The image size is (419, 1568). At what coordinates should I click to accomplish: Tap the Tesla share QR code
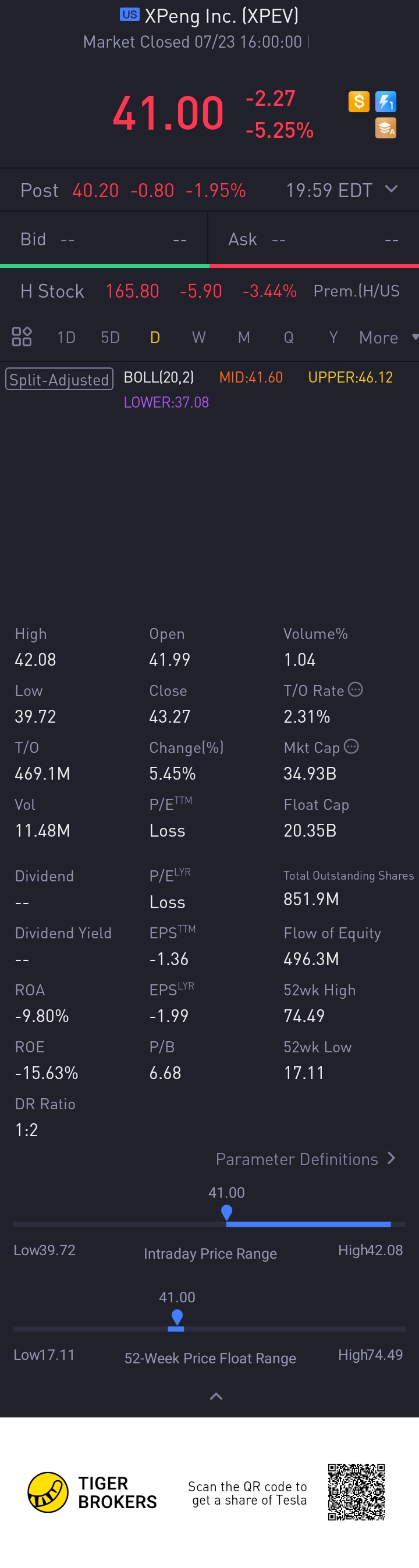click(356, 1492)
